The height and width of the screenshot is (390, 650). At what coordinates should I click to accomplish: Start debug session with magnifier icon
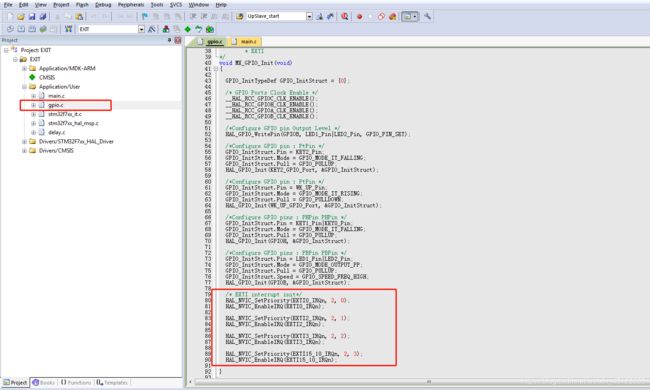click(344, 17)
